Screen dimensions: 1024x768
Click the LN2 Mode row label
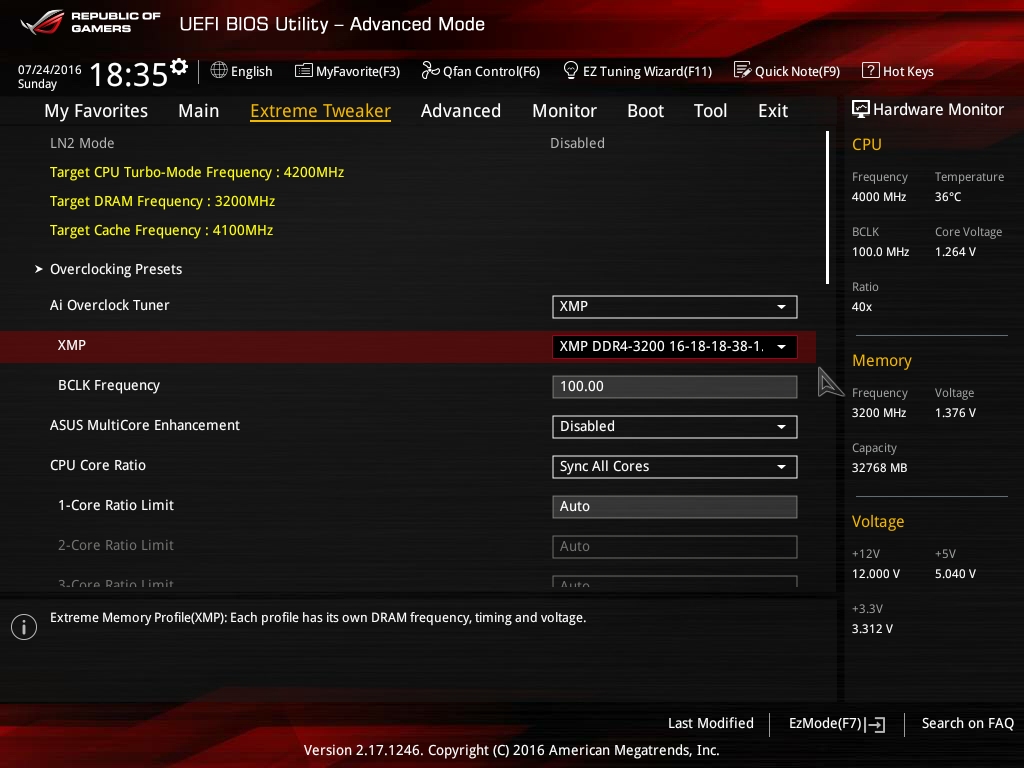82,143
